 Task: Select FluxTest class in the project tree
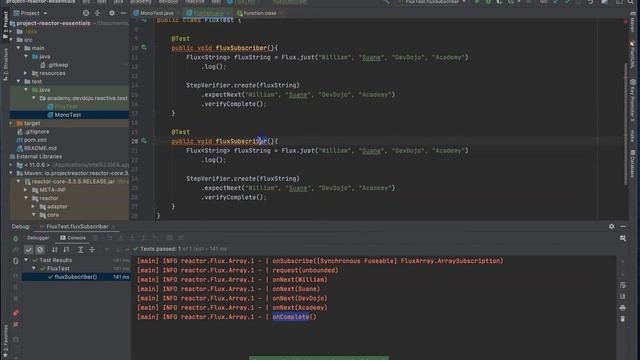(x=66, y=107)
